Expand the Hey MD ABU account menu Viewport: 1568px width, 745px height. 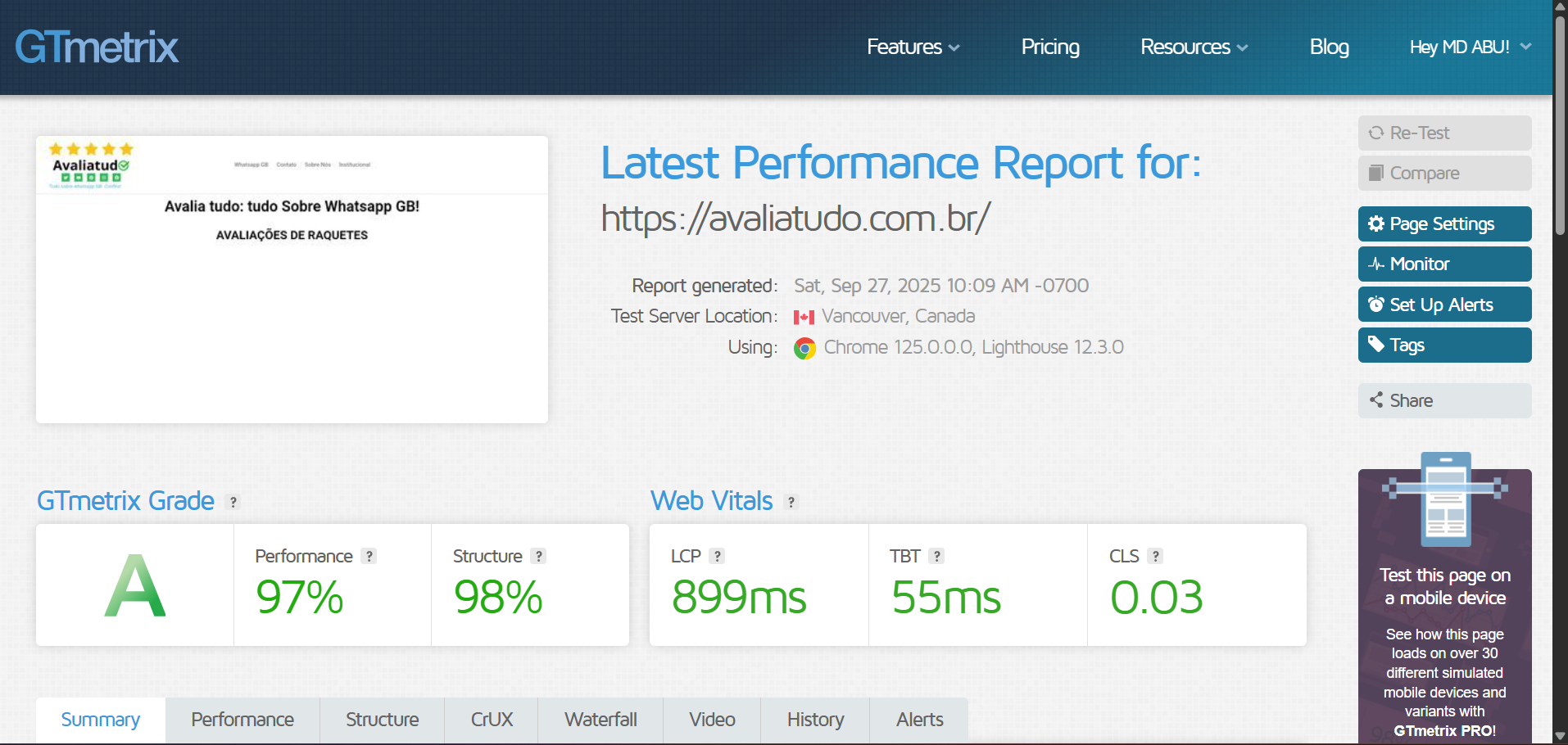(1469, 47)
